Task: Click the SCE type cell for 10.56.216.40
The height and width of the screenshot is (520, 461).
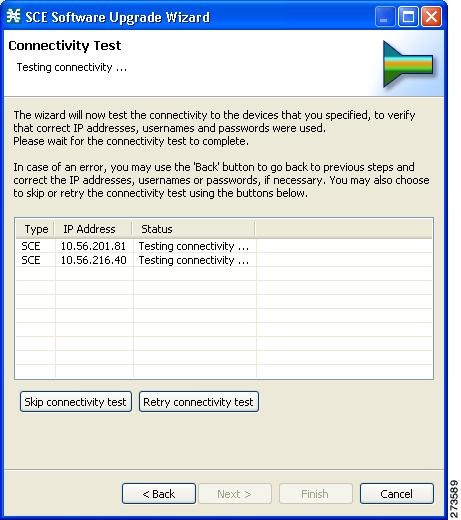Action: [x=35, y=260]
